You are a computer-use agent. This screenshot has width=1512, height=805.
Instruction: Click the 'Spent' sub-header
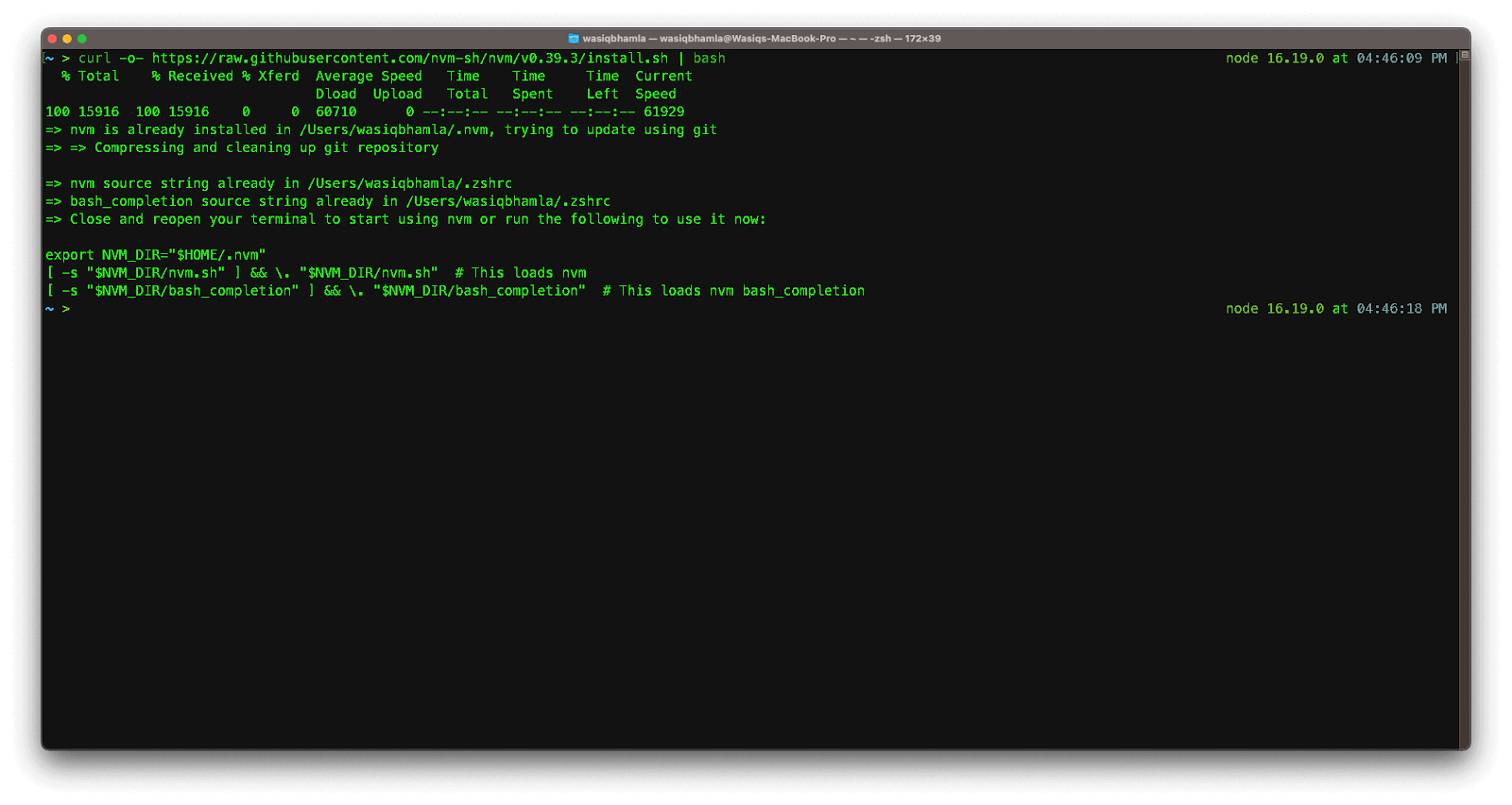tap(533, 94)
